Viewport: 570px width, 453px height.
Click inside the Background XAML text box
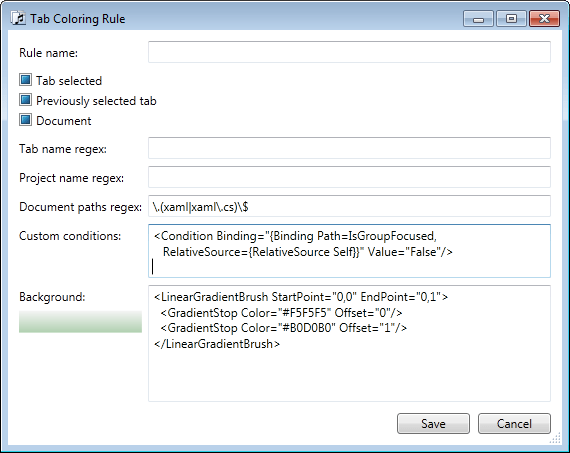[x=349, y=344]
